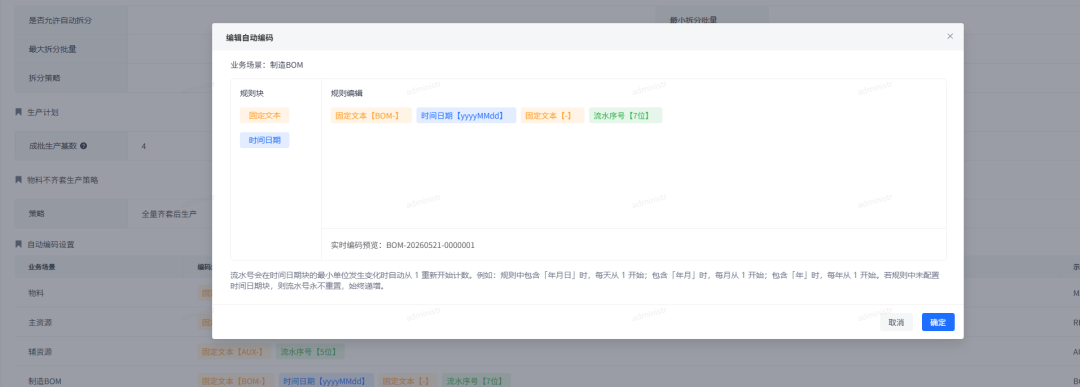Click the 规则块 heading
The width and height of the screenshot is (1080, 387).
(x=251, y=93)
